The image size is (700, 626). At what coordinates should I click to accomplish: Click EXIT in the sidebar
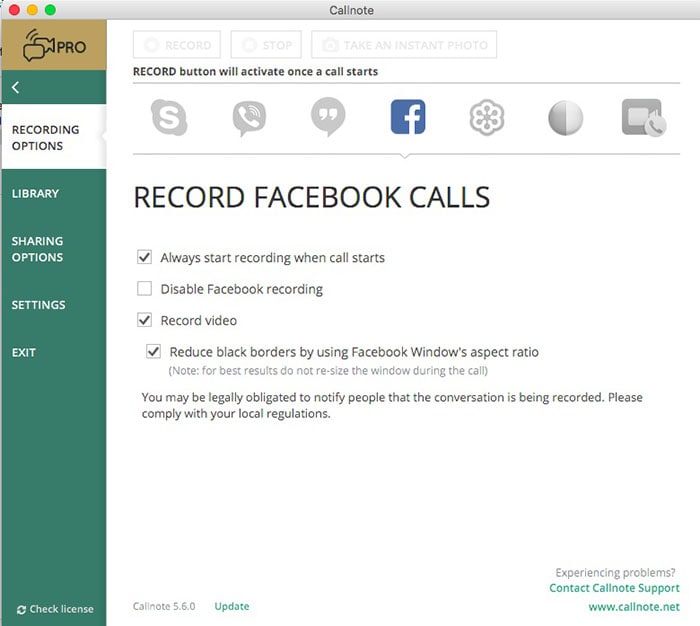coord(24,353)
